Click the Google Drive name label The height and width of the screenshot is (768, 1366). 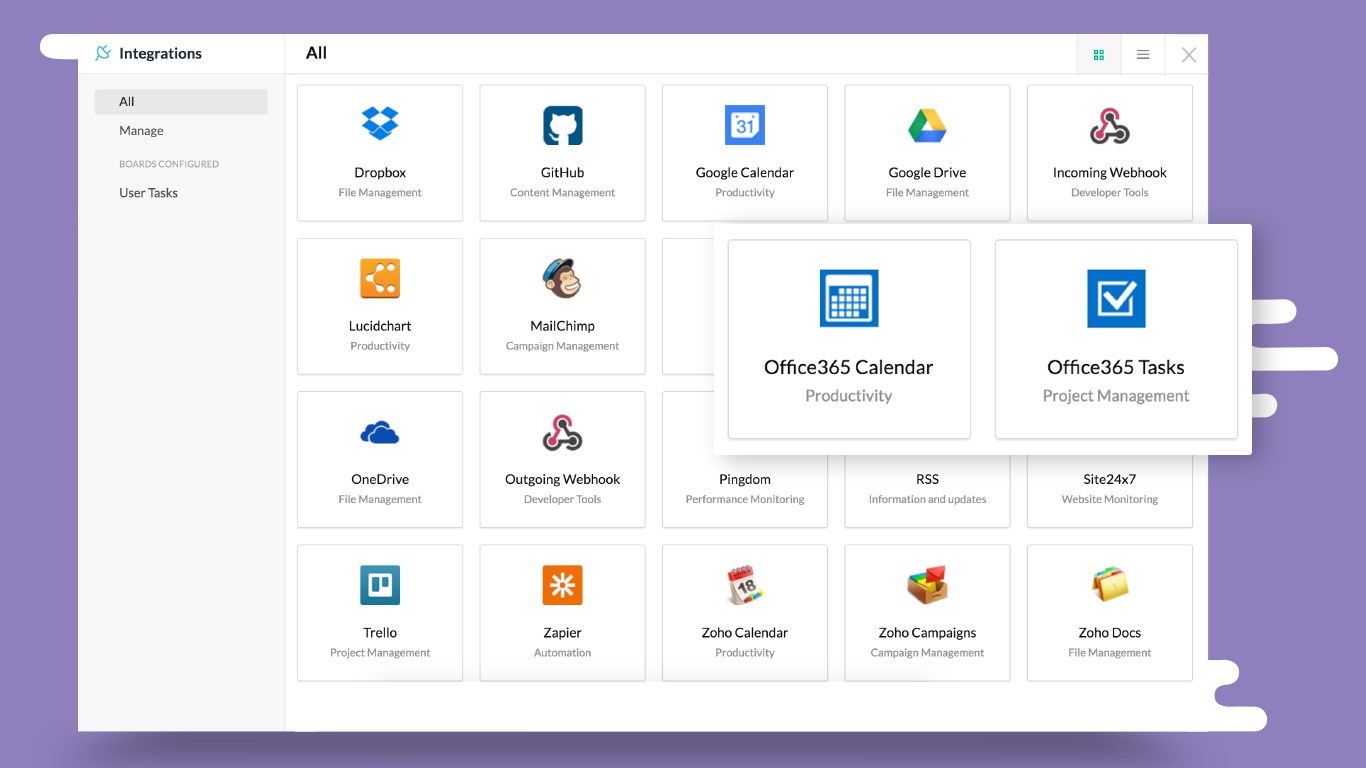coord(927,172)
